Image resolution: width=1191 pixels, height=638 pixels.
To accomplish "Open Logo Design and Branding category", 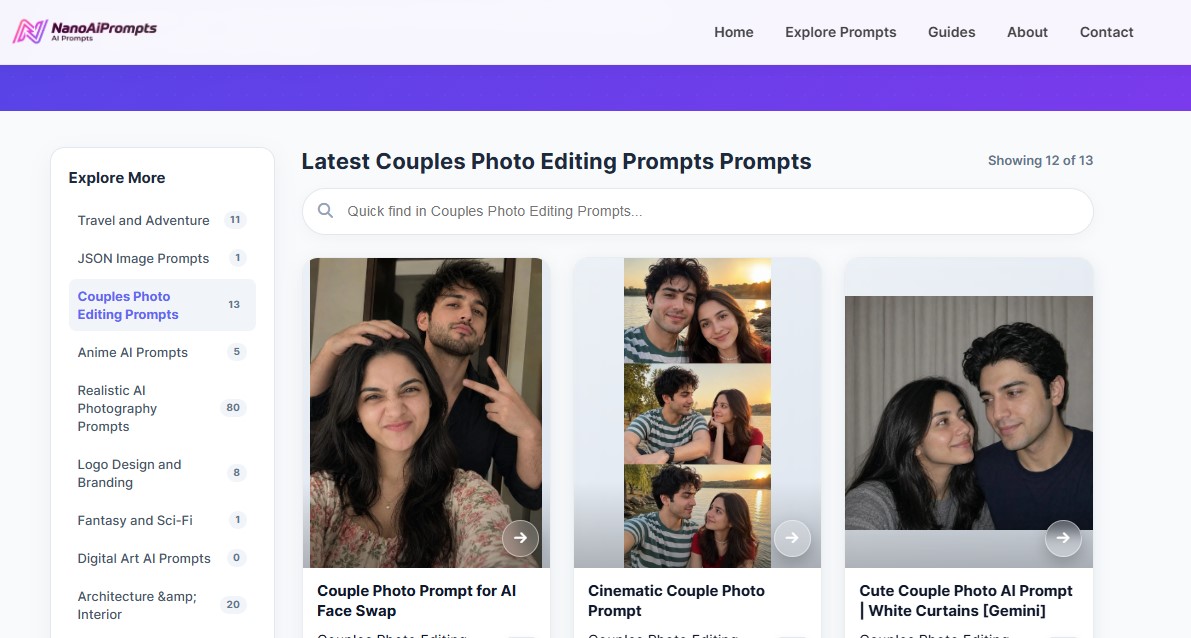I will (x=162, y=473).
